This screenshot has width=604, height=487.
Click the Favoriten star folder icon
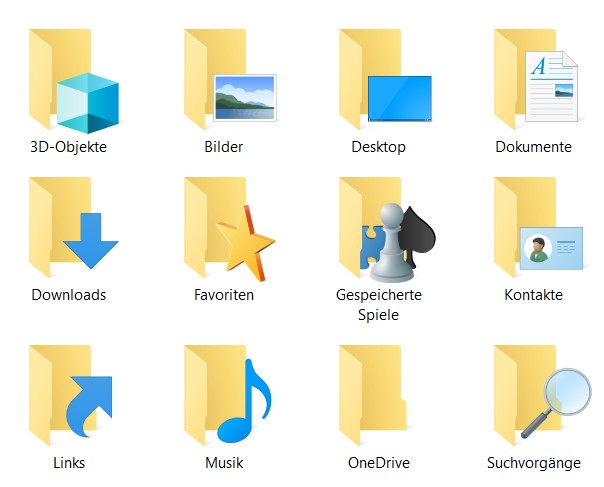pos(227,228)
